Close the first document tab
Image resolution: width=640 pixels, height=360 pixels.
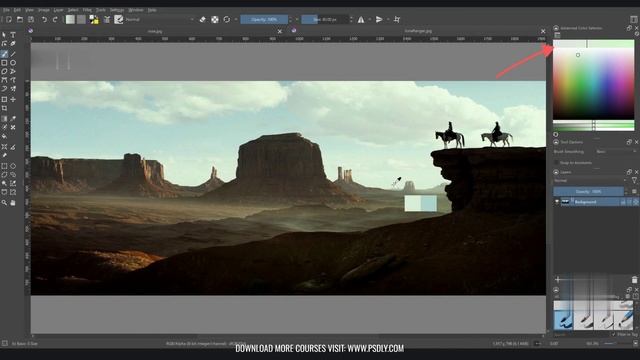coord(280,31)
